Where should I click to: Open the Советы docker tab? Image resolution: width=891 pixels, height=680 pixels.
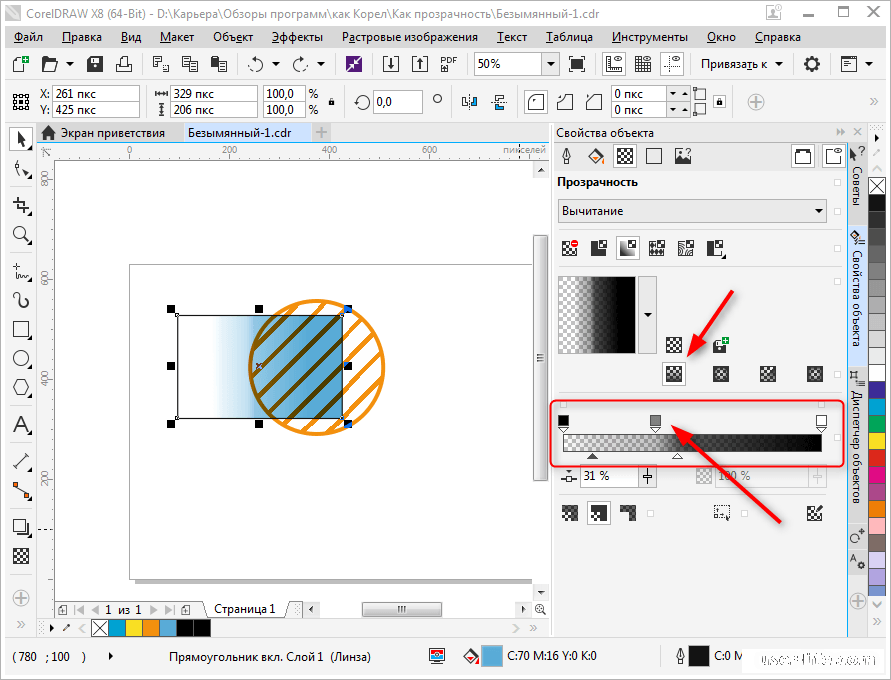857,186
